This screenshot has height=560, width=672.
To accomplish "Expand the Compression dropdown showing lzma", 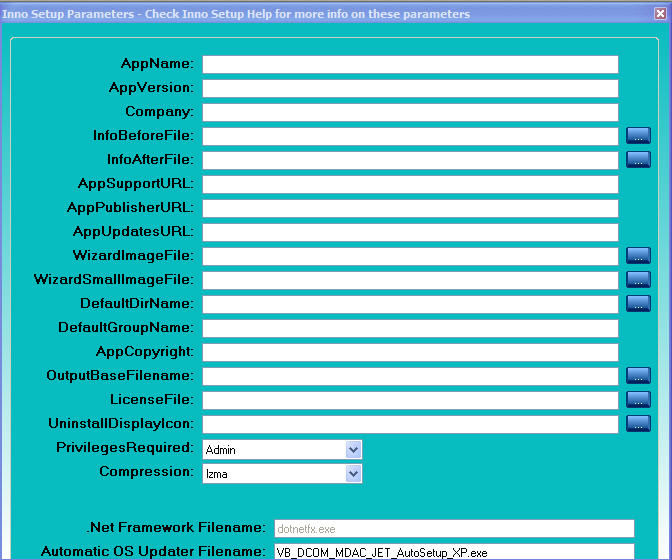I will [282, 474].
